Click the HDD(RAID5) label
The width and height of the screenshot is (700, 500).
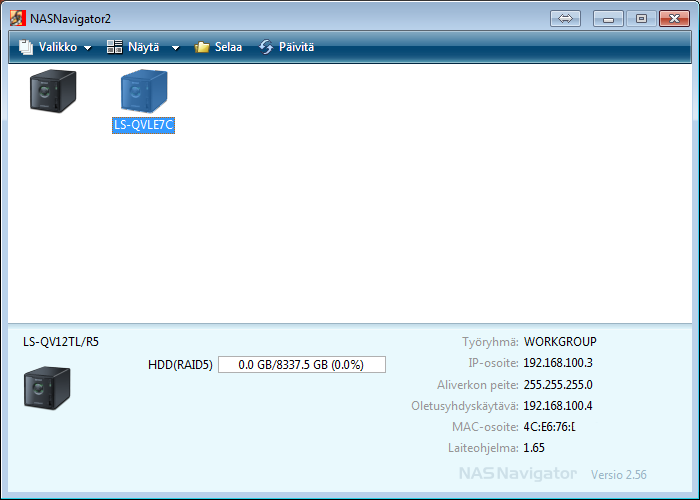pyautogui.click(x=180, y=365)
